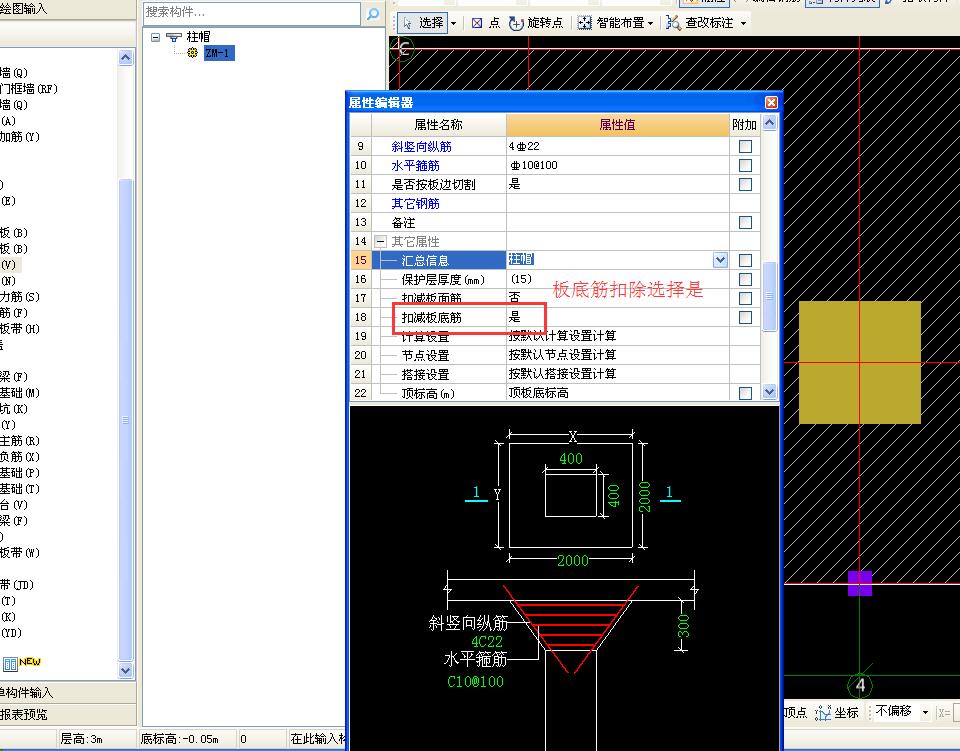Image resolution: width=960 pixels, height=751 pixels.
Task: Click the 属性值 column header
Action: (x=617, y=125)
